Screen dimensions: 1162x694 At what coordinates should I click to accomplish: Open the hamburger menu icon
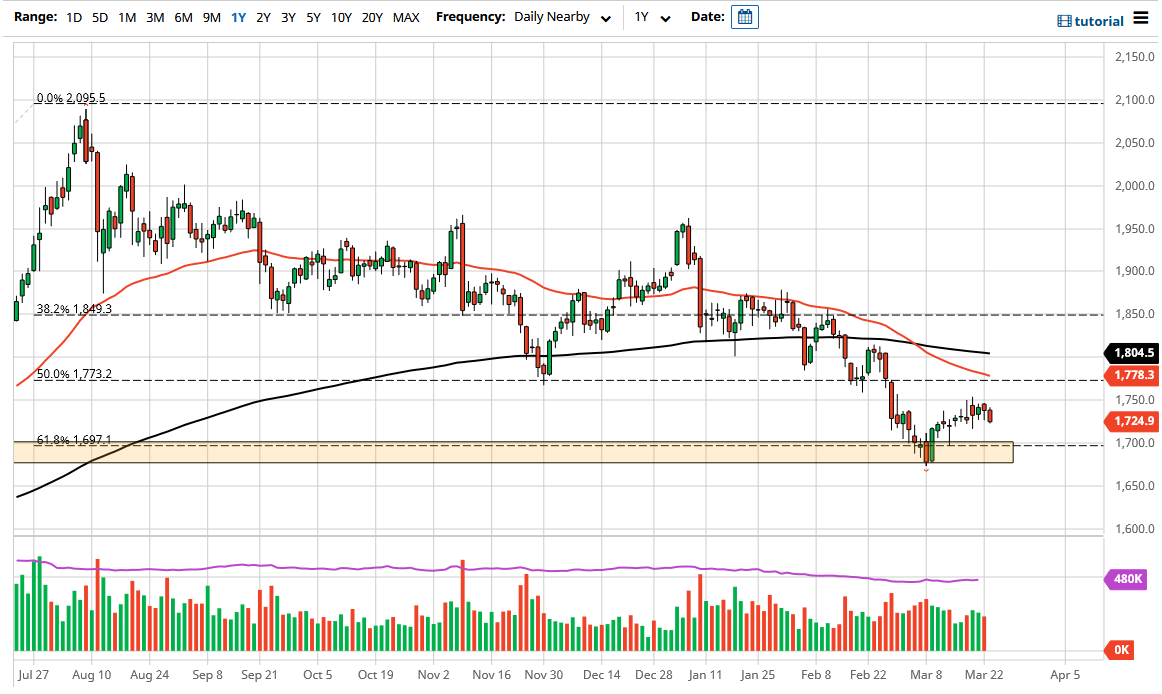coord(1141,19)
